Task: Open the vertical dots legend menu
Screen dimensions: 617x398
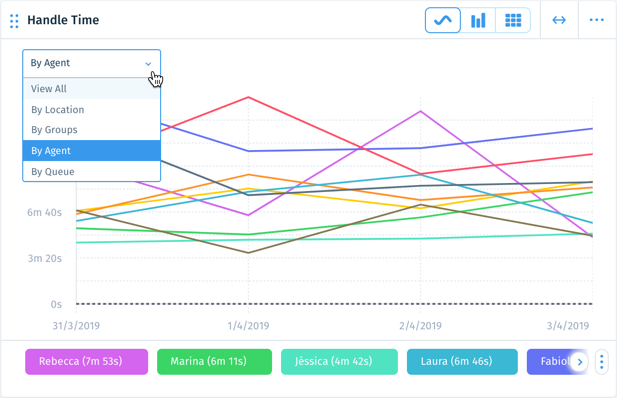Action: tap(602, 361)
